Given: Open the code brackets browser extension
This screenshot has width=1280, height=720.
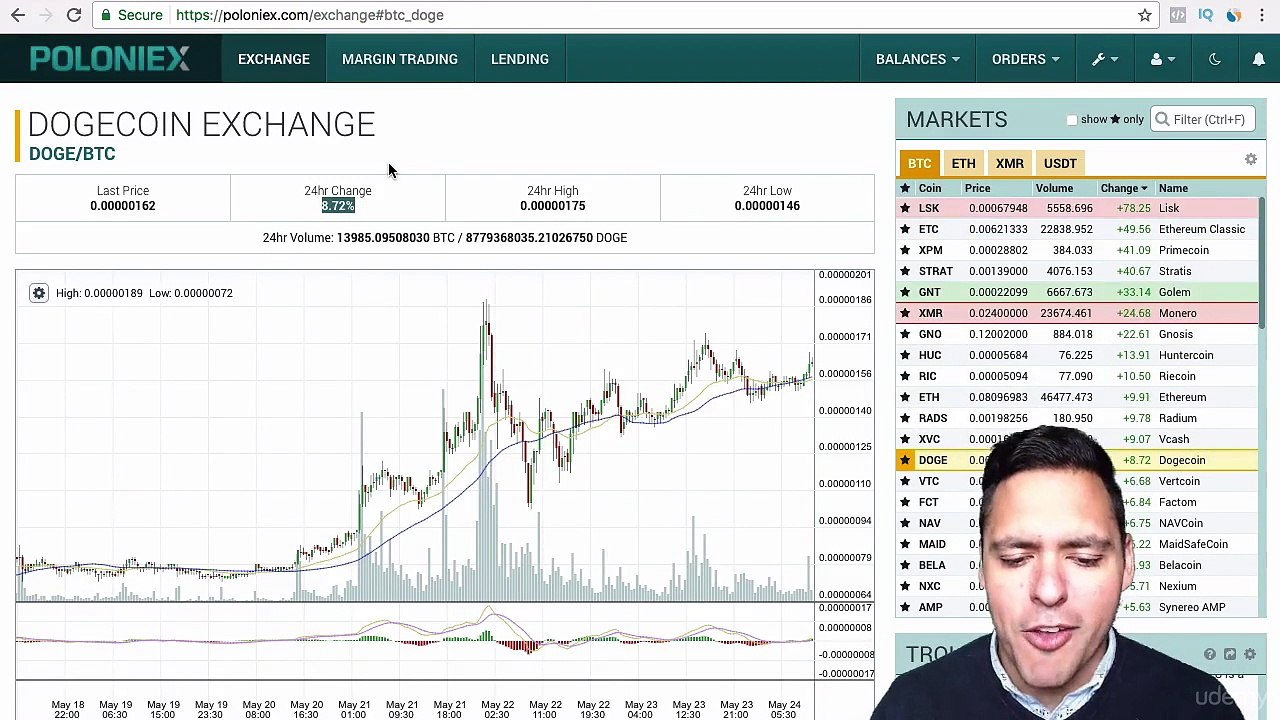Looking at the screenshot, I should pyautogui.click(x=1178, y=15).
